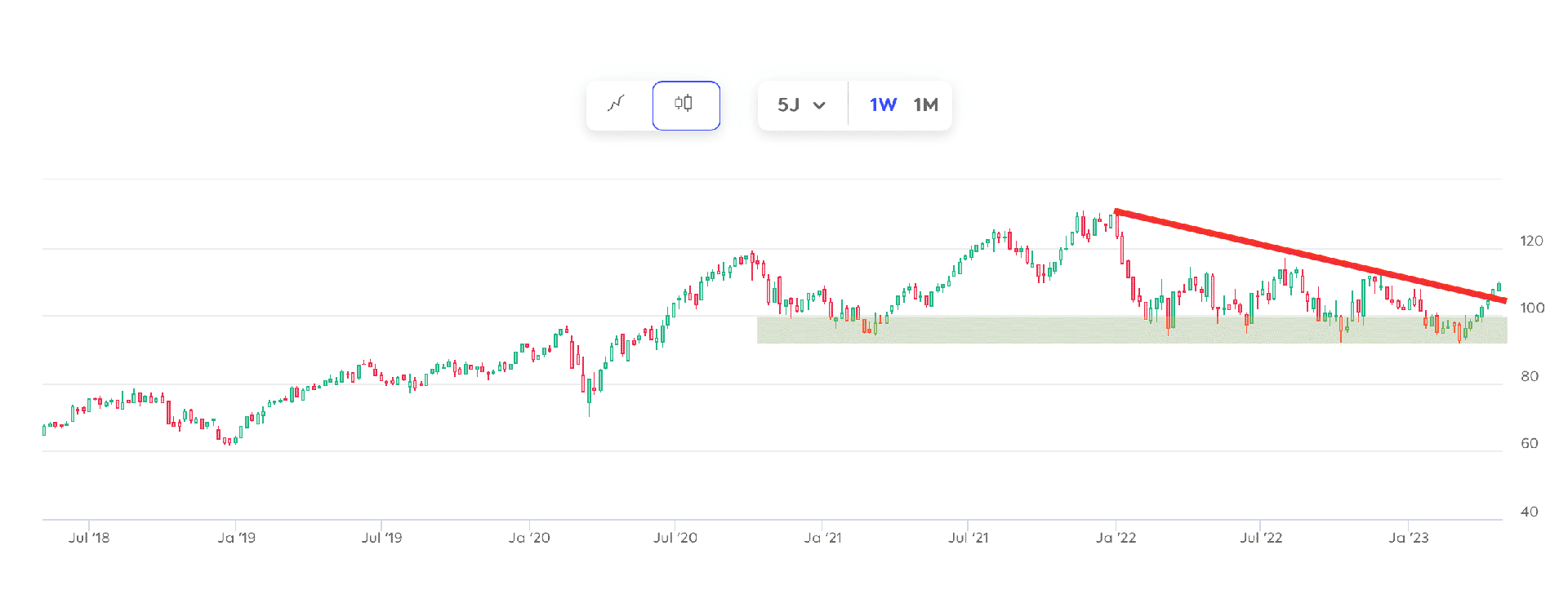Click the Ja '20 axis label

point(529,538)
